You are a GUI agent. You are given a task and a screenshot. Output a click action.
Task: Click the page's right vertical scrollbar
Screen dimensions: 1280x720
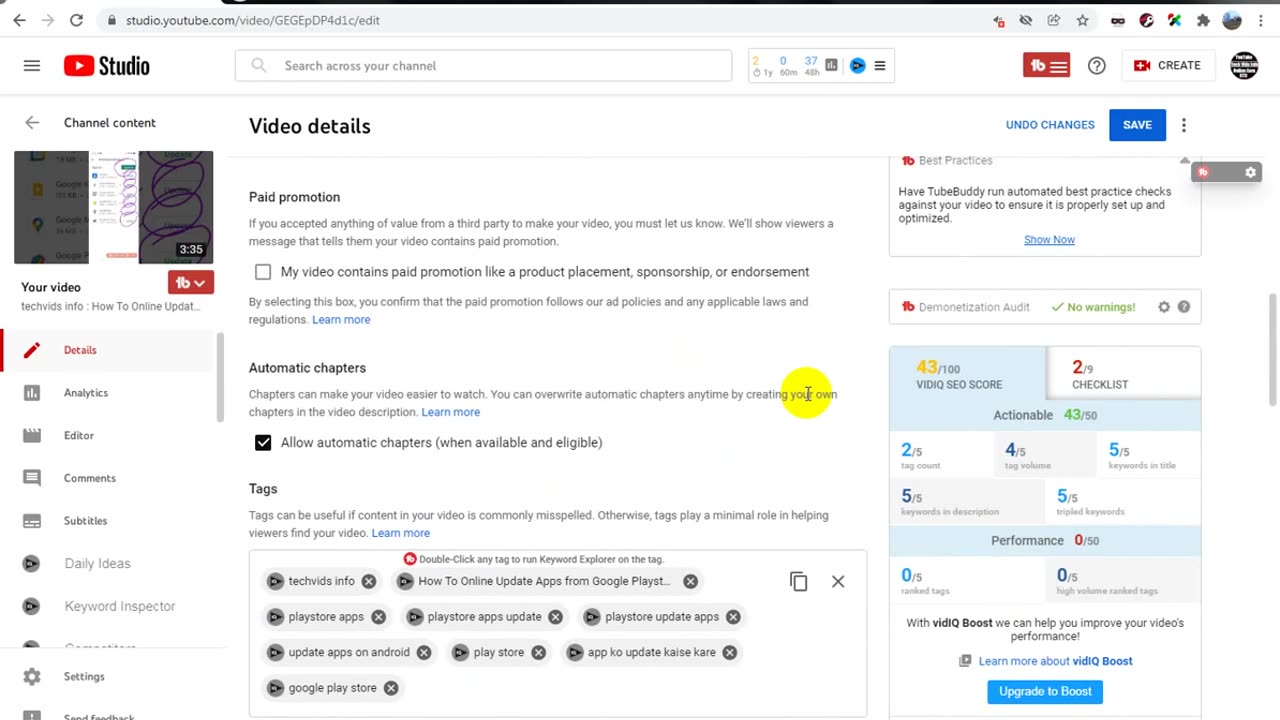tap(1272, 350)
